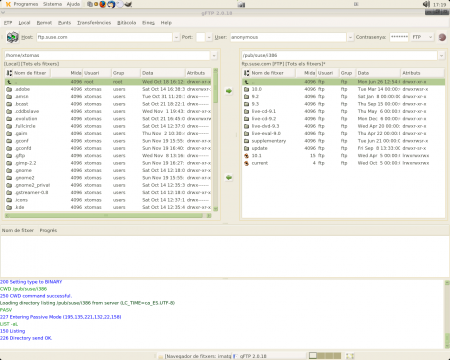
Task: Sort local files by Atributs column
Action: 198,73
